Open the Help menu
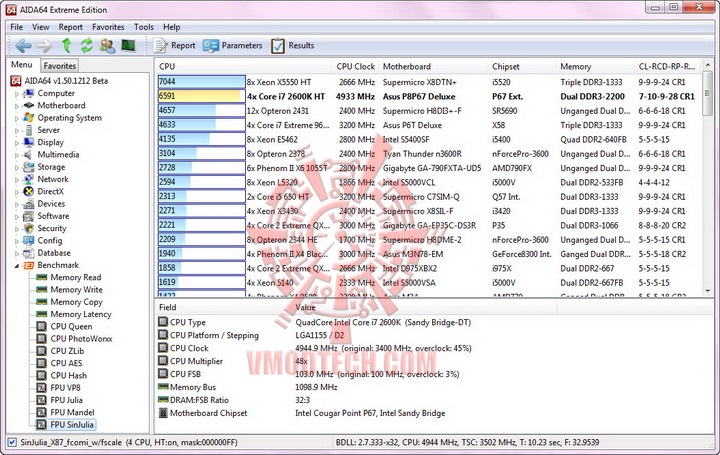 click(171, 27)
